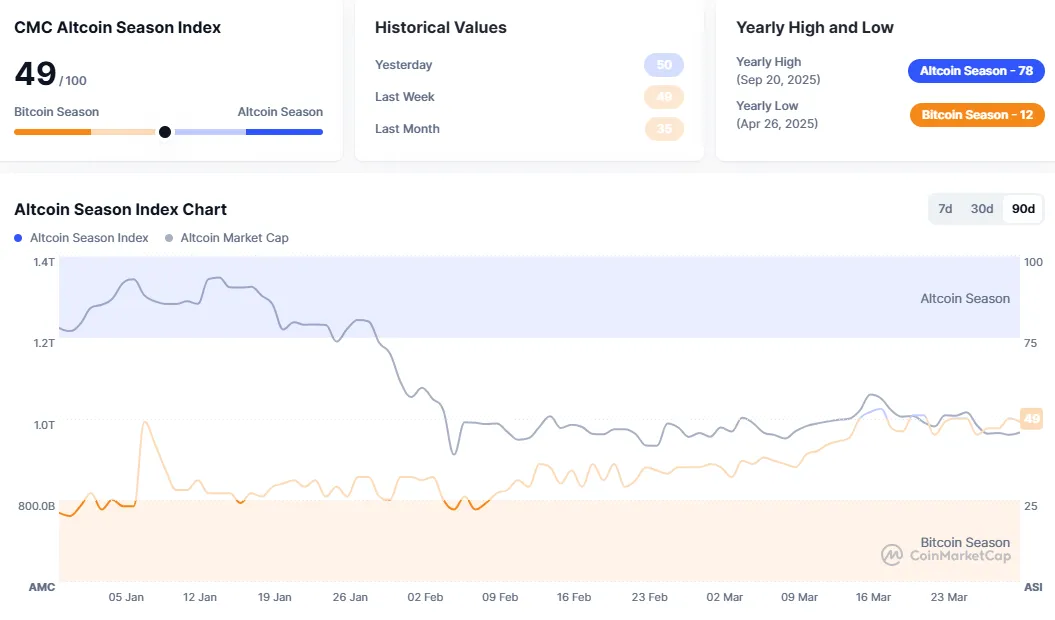
Task: Click the Altcoin Season zone label inside chart
Action: 964,298
